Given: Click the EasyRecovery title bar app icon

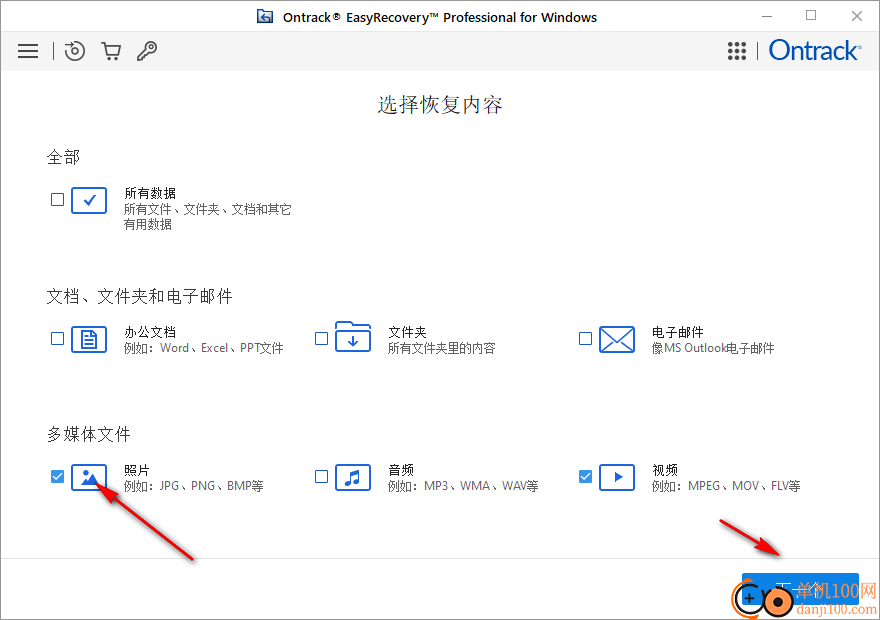Looking at the screenshot, I should point(265,17).
